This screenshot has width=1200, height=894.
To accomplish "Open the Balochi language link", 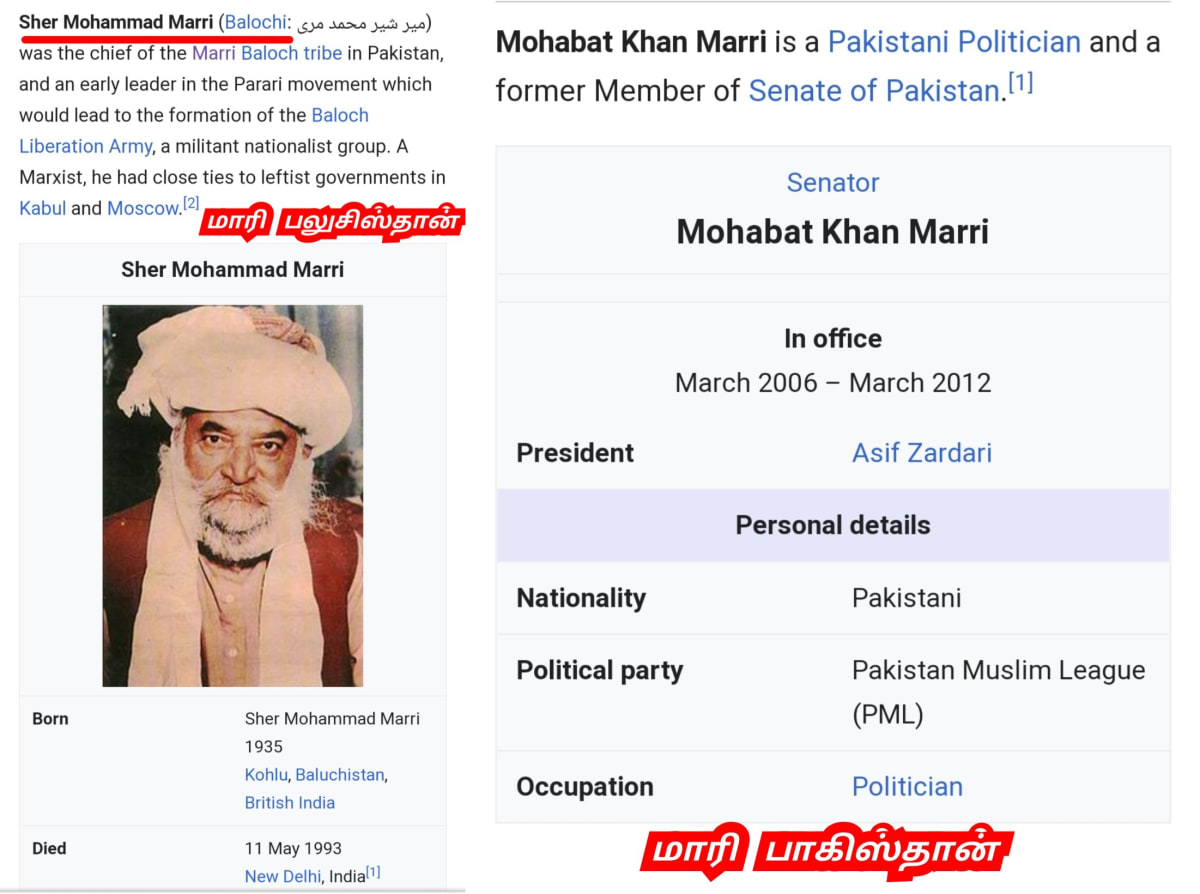I will (x=255, y=22).
